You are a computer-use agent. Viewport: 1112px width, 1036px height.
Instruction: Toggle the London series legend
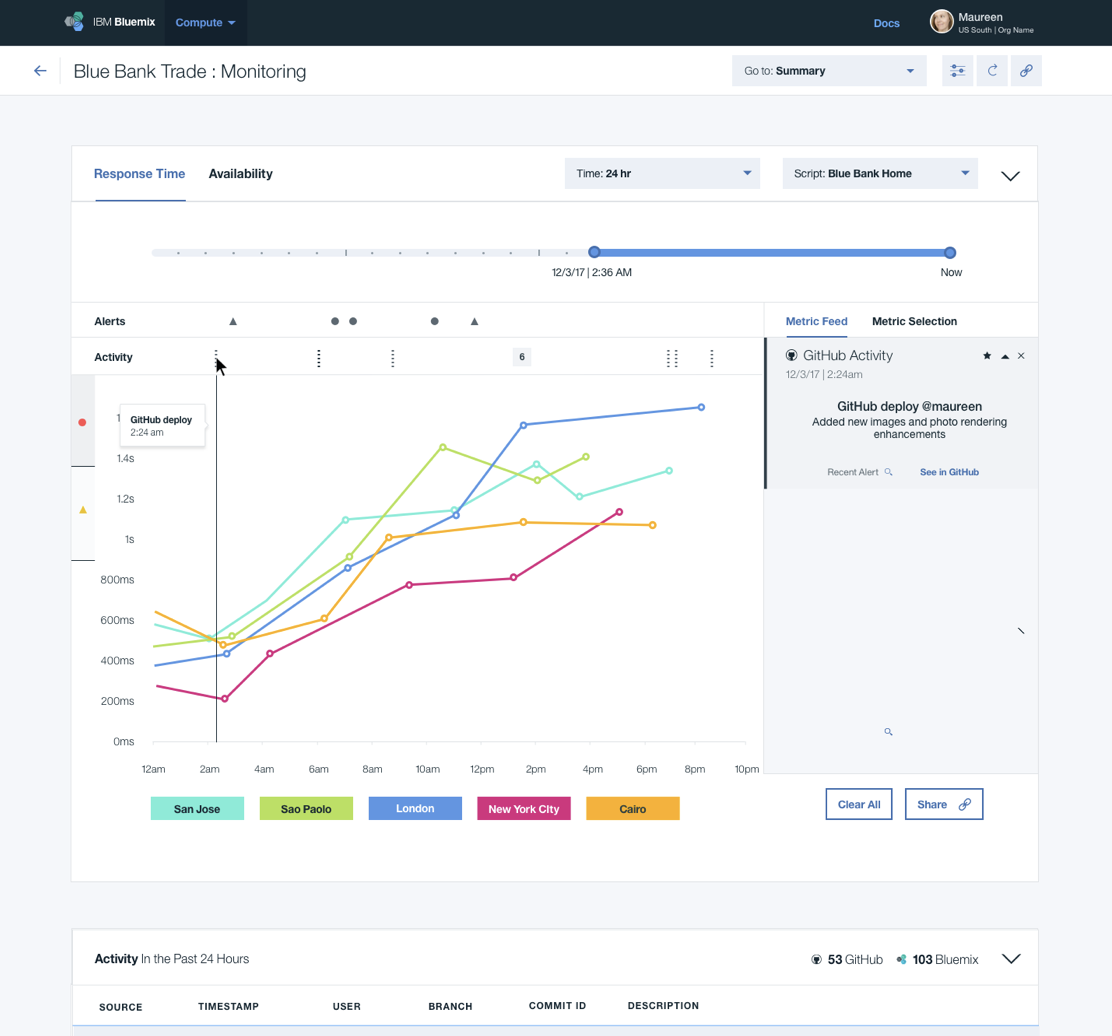415,808
